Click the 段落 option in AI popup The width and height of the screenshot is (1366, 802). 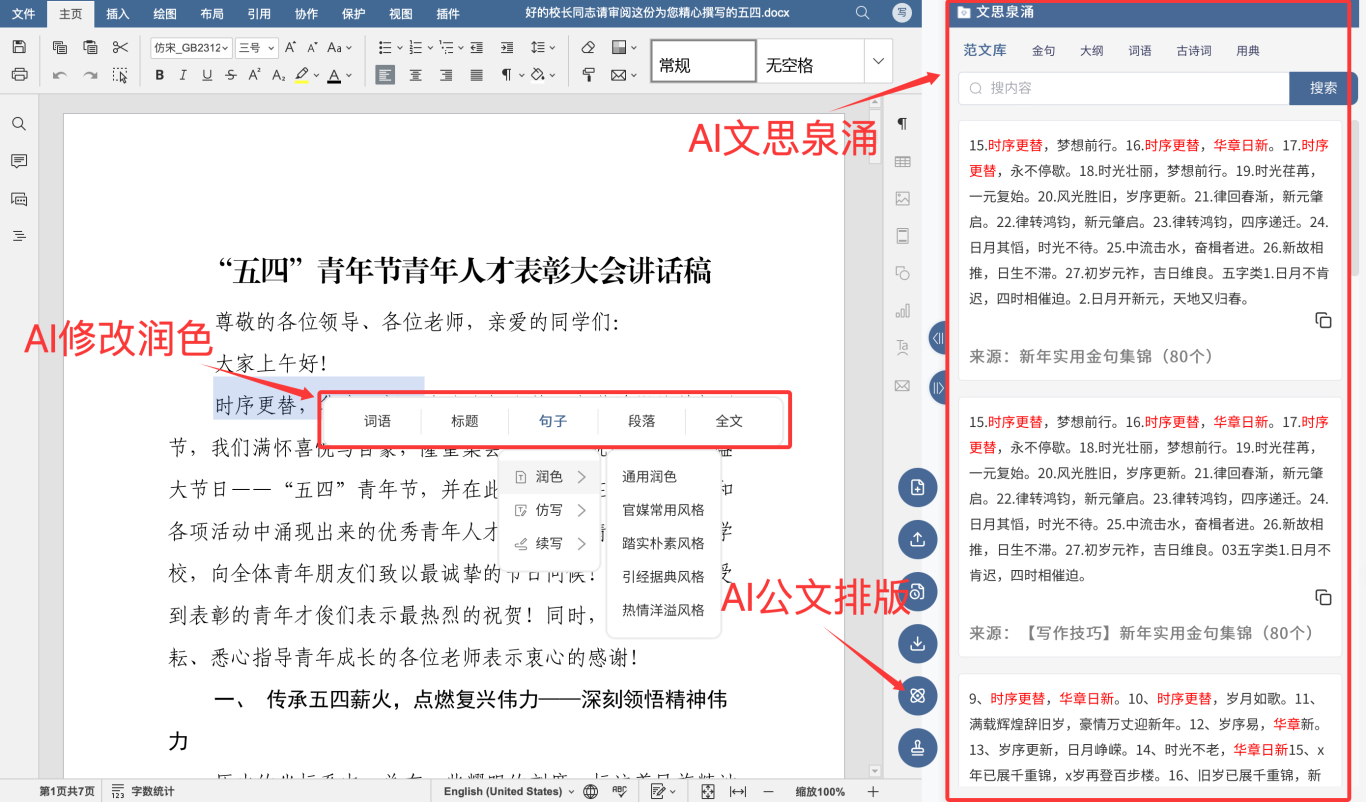click(x=642, y=421)
